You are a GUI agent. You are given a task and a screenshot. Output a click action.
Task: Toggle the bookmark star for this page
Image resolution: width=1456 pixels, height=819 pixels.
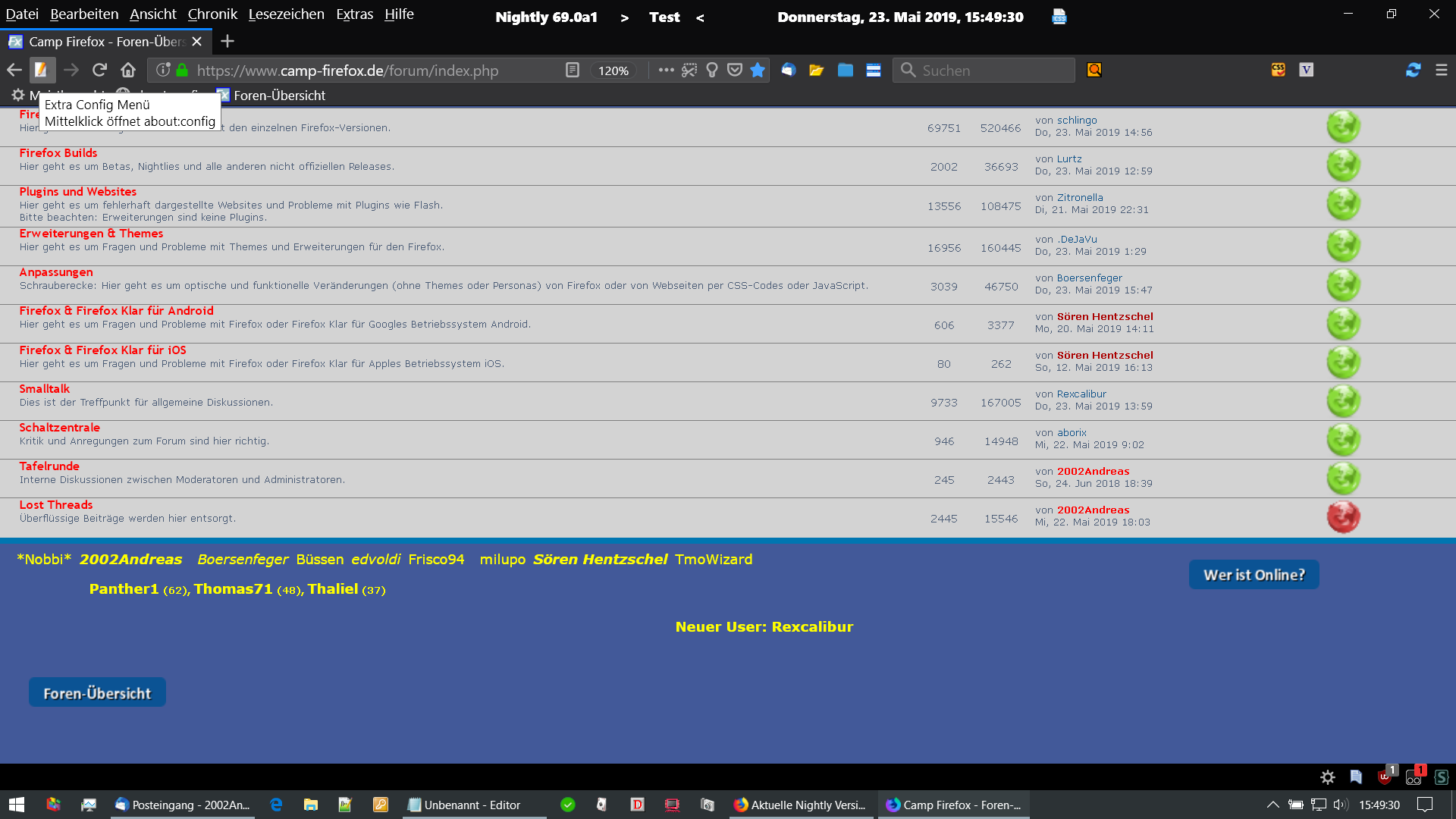757,71
